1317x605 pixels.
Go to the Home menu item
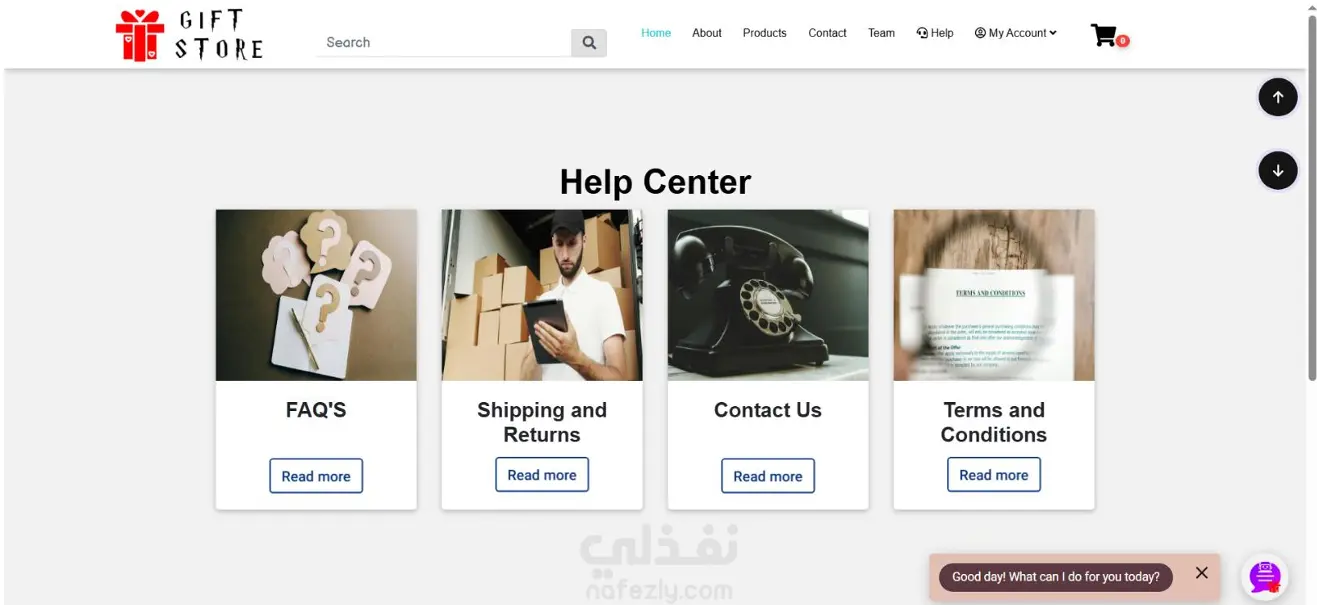click(x=656, y=33)
